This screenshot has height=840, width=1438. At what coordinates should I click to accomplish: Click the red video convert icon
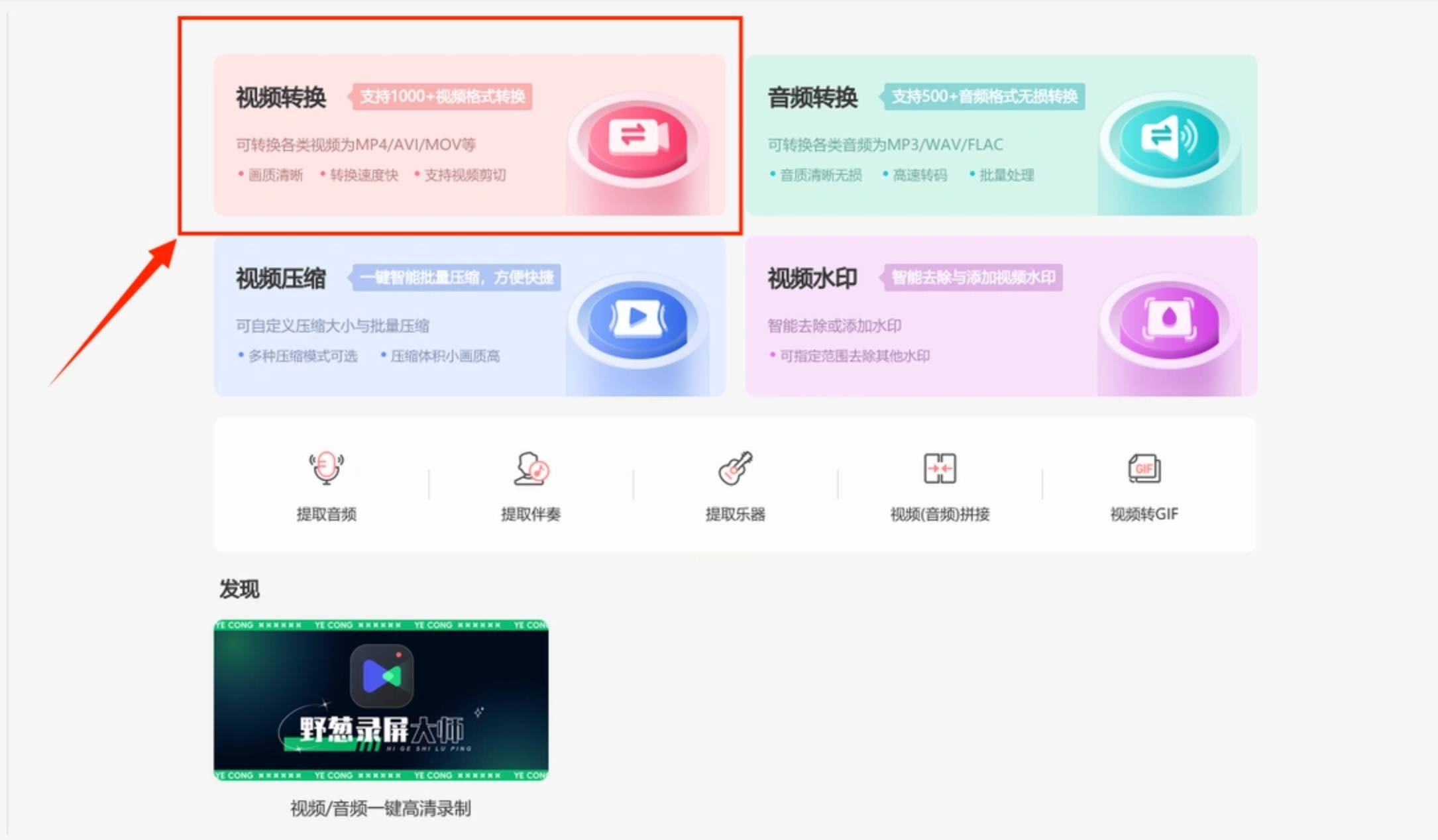(637, 137)
